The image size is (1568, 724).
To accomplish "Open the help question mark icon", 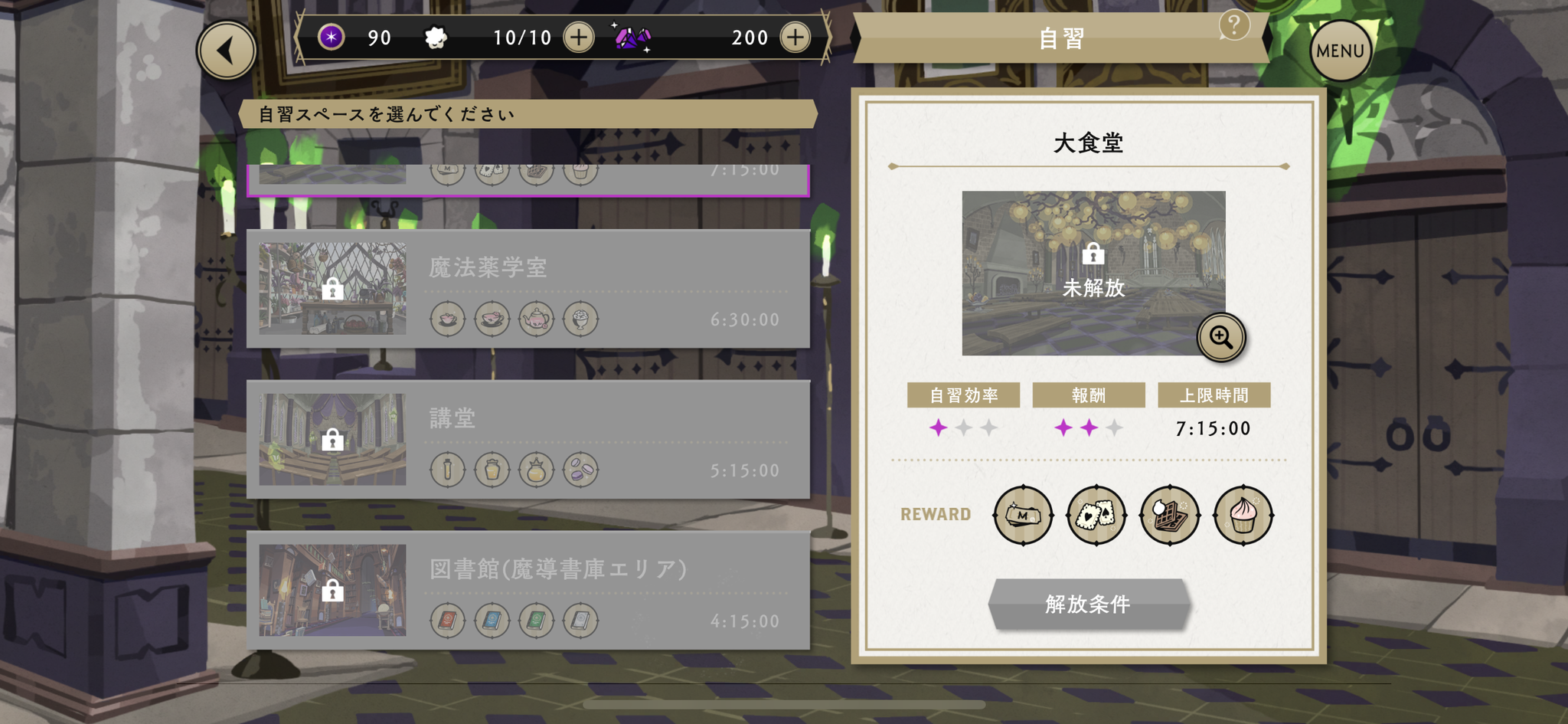I will pyautogui.click(x=1233, y=25).
